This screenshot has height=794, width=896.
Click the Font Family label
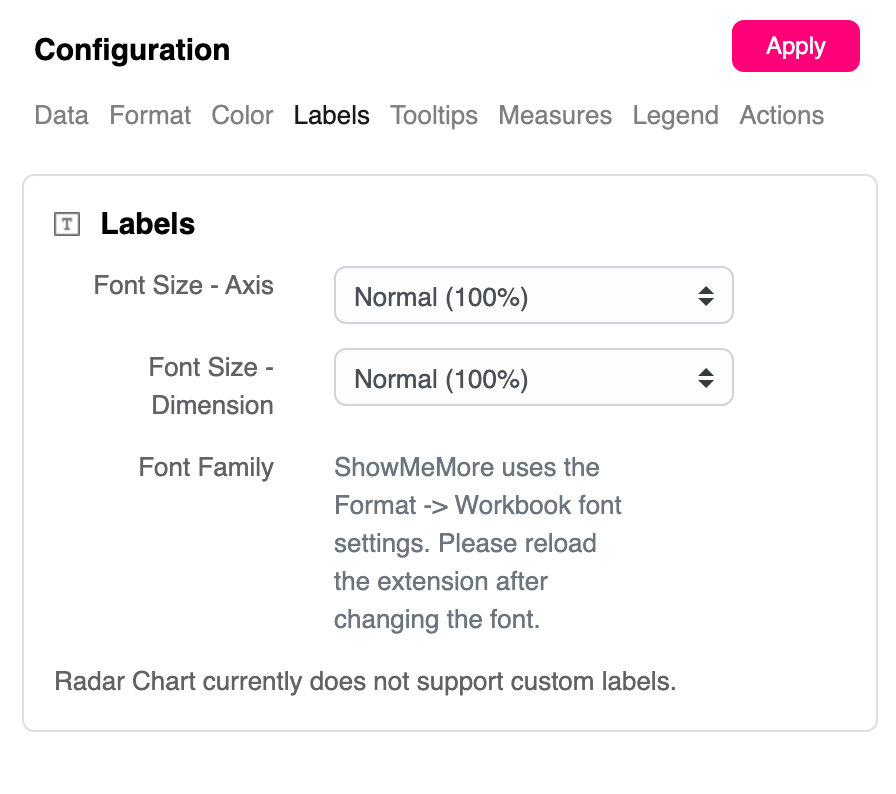point(206,467)
